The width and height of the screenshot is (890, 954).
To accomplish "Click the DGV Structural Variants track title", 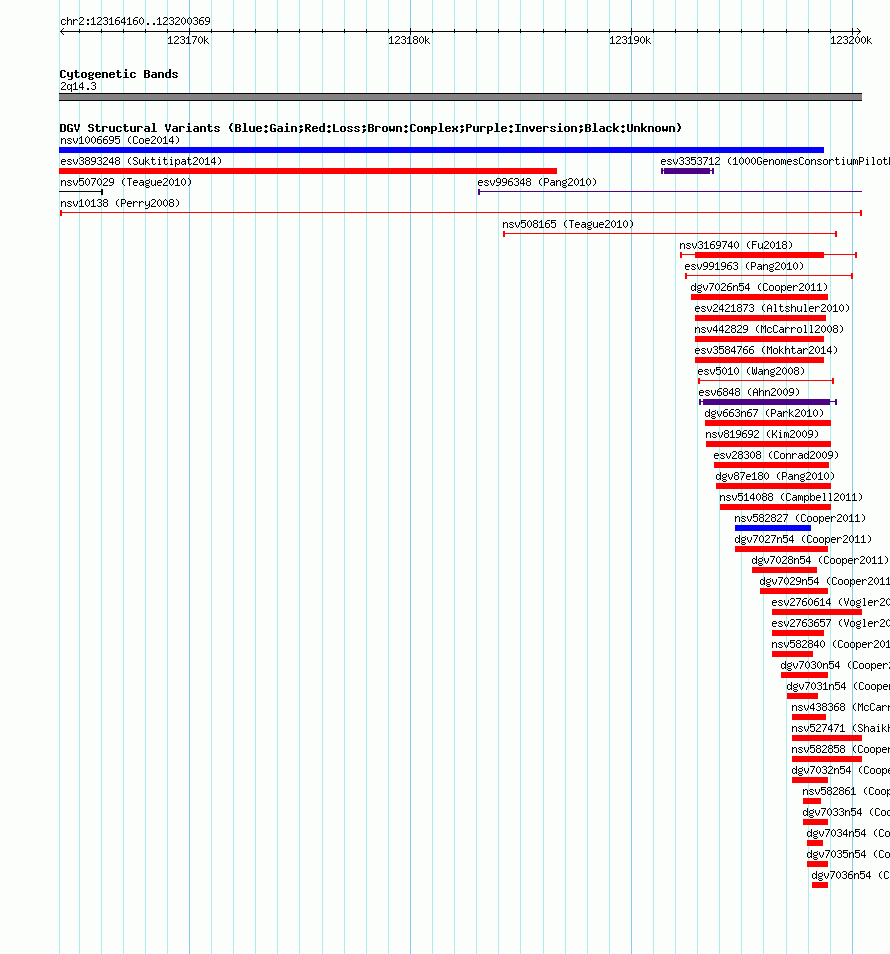I will 370,128.
